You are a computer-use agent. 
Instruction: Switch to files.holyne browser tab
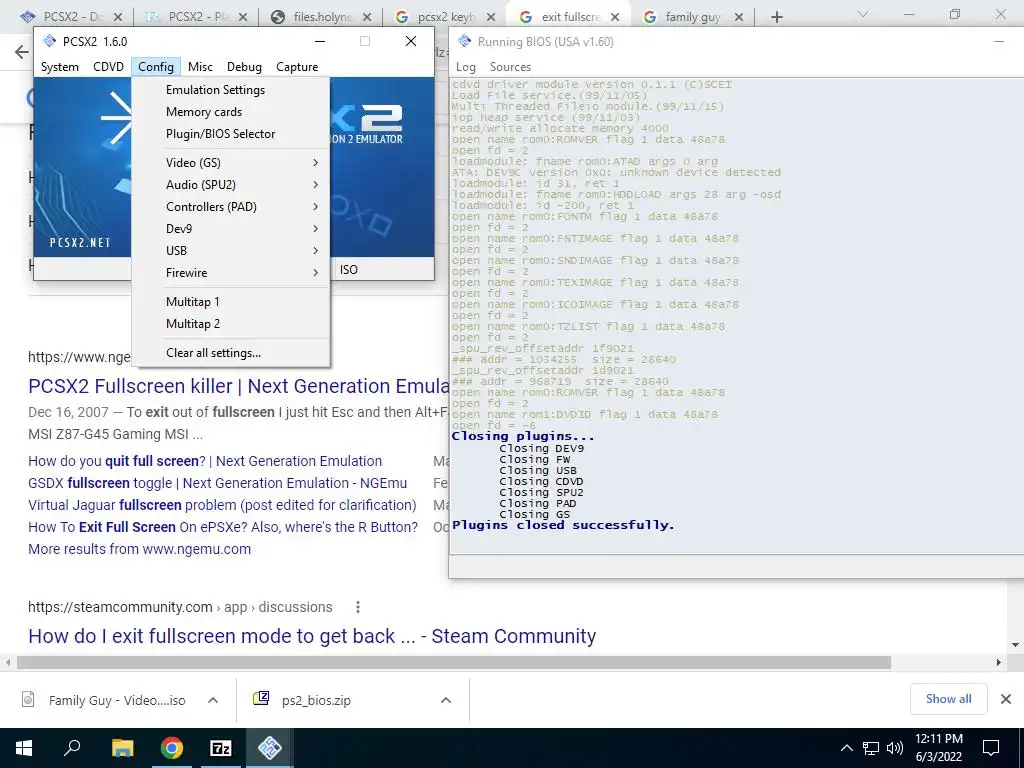coord(323,17)
